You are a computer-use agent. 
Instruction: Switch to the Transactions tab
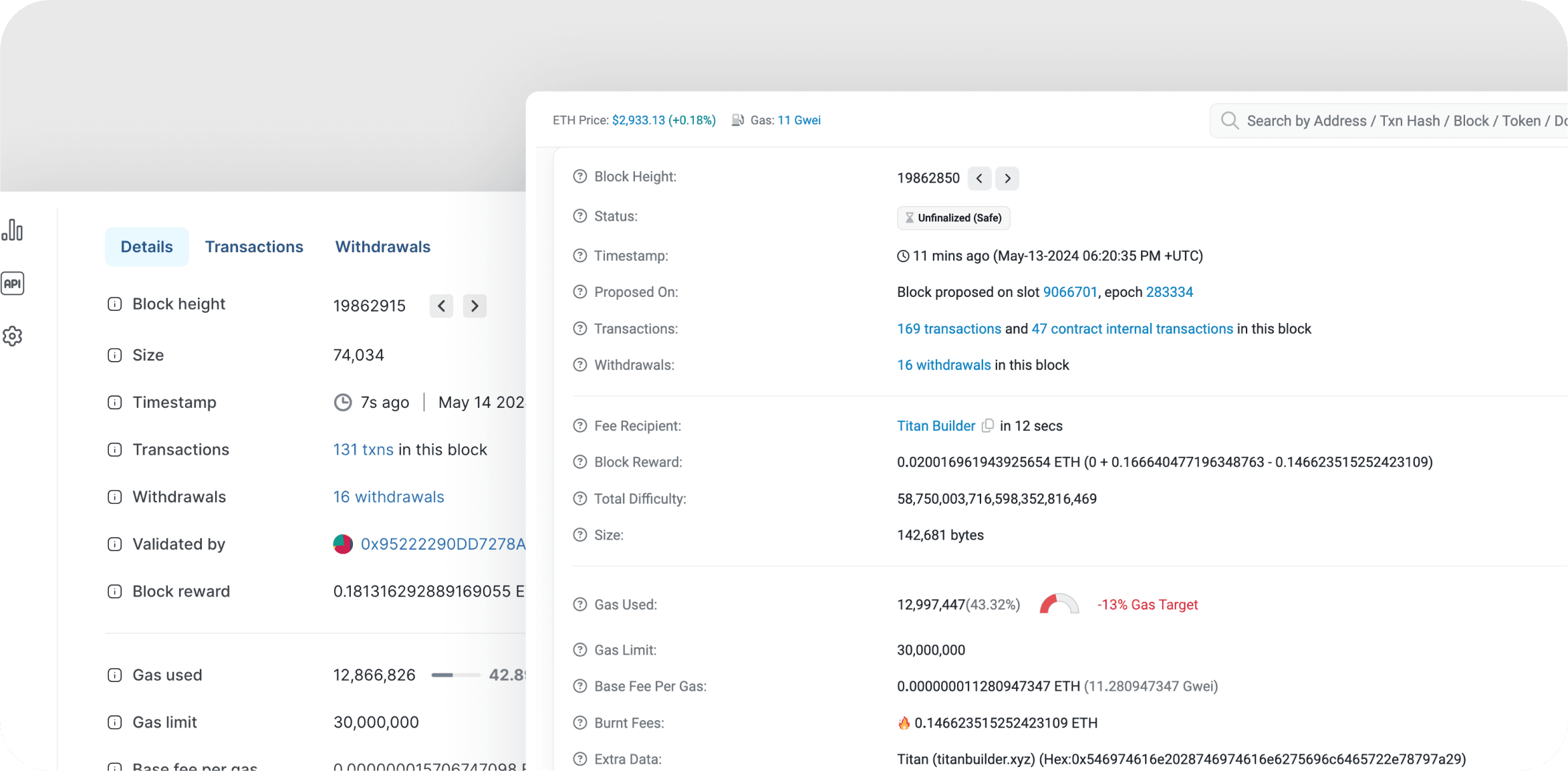tap(254, 247)
